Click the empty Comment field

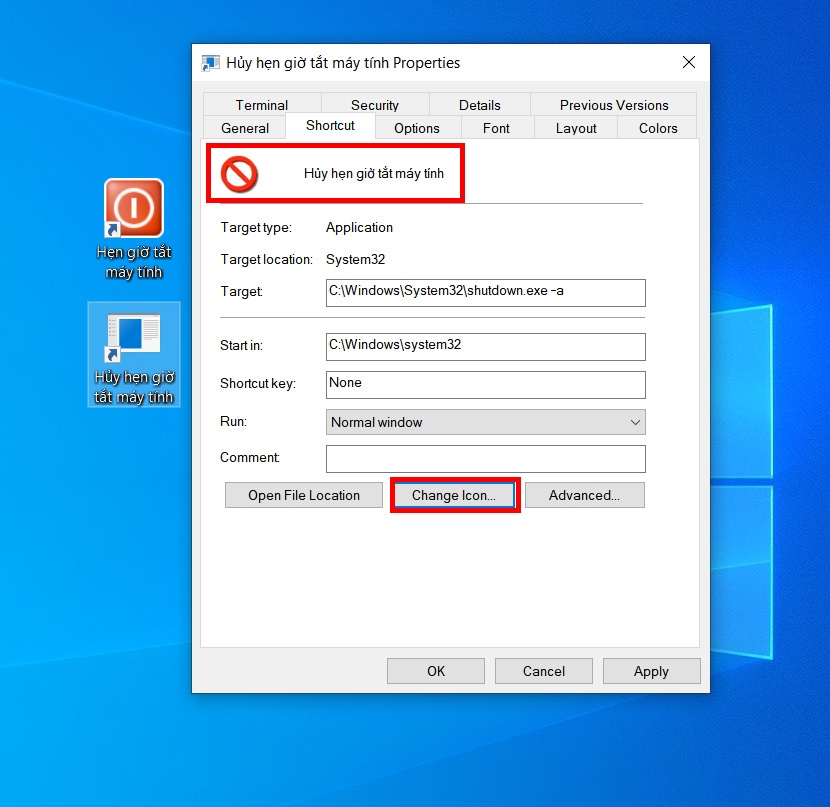tap(485, 459)
